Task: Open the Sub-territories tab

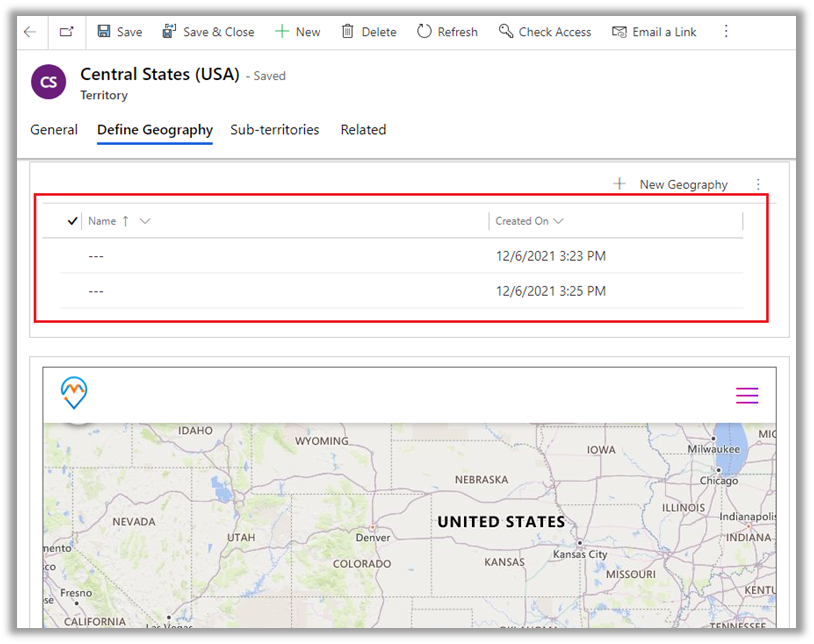Action: tap(275, 130)
